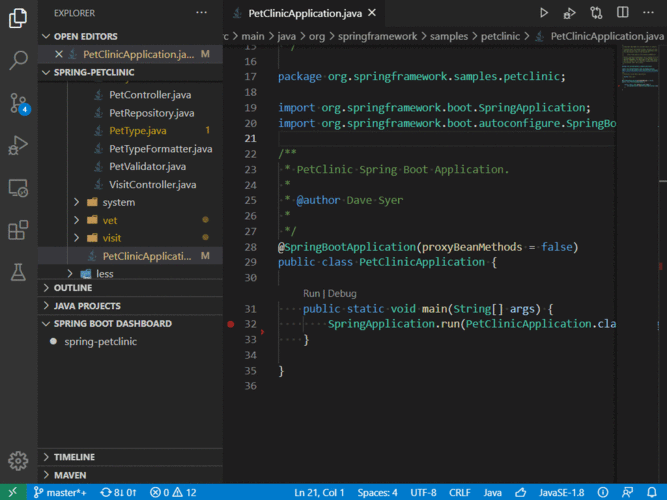Open the Search view
Viewport: 667px width, 500px height.
(x=18, y=60)
